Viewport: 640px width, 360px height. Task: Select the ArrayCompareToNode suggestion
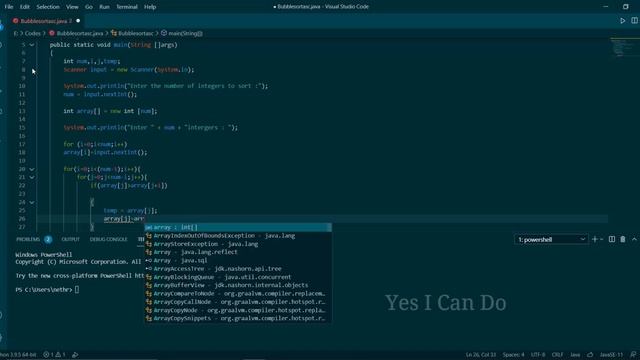click(x=238, y=293)
